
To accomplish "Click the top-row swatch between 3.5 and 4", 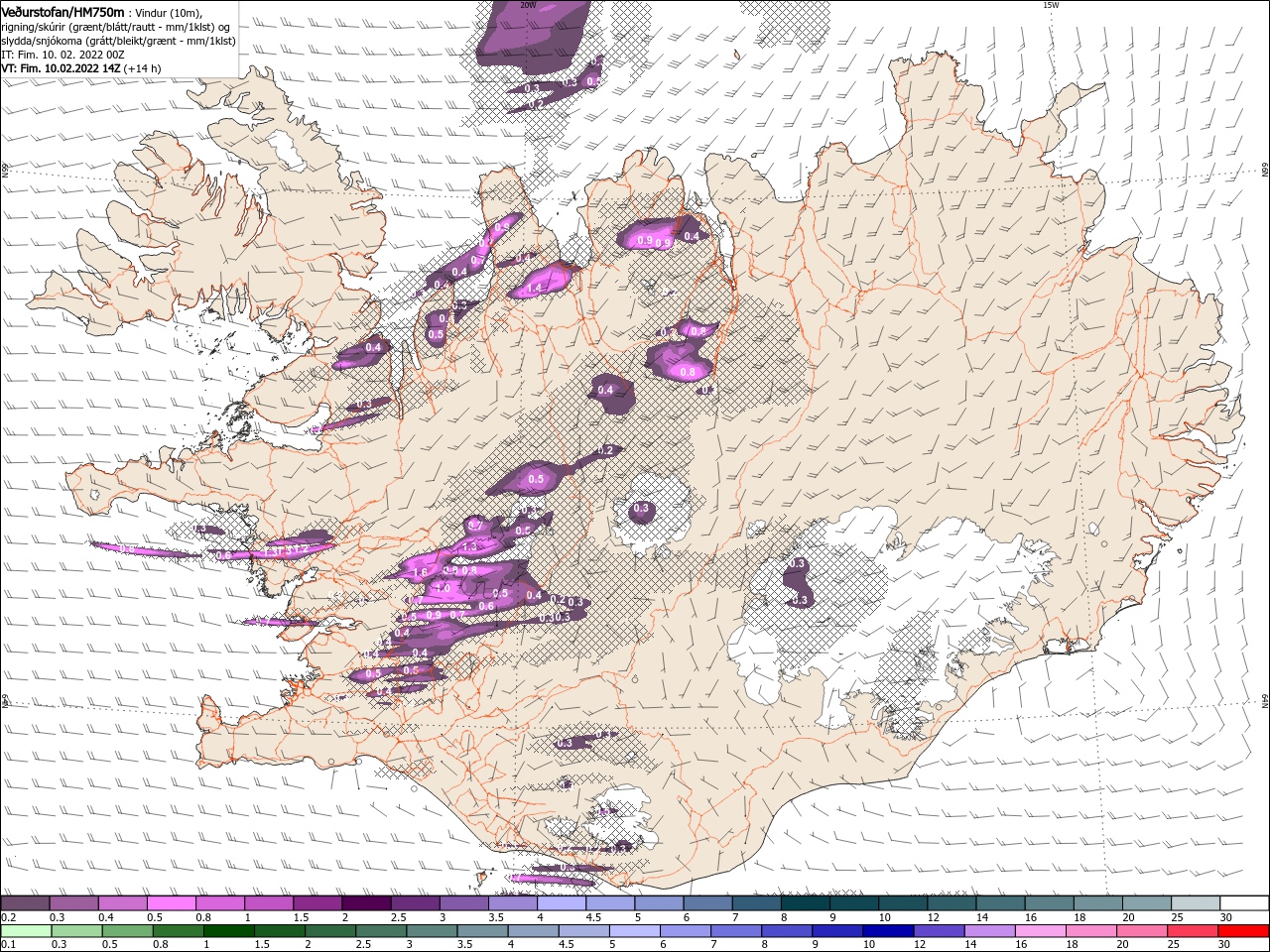I will [x=512, y=902].
